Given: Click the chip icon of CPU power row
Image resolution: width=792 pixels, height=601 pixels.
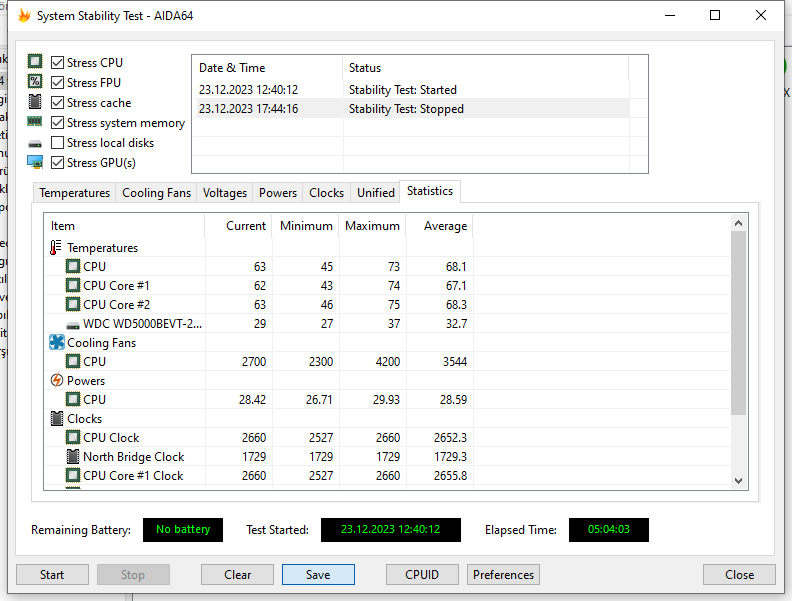Looking at the screenshot, I should click(73, 399).
